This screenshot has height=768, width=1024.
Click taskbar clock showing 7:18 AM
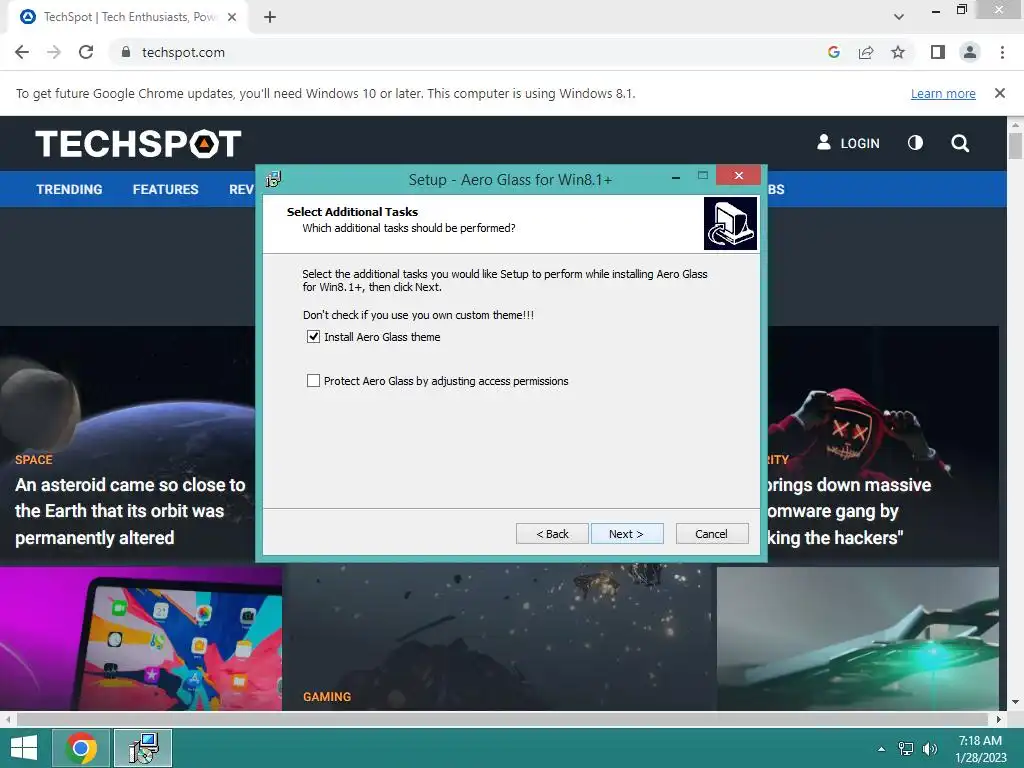[x=980, y=749]
